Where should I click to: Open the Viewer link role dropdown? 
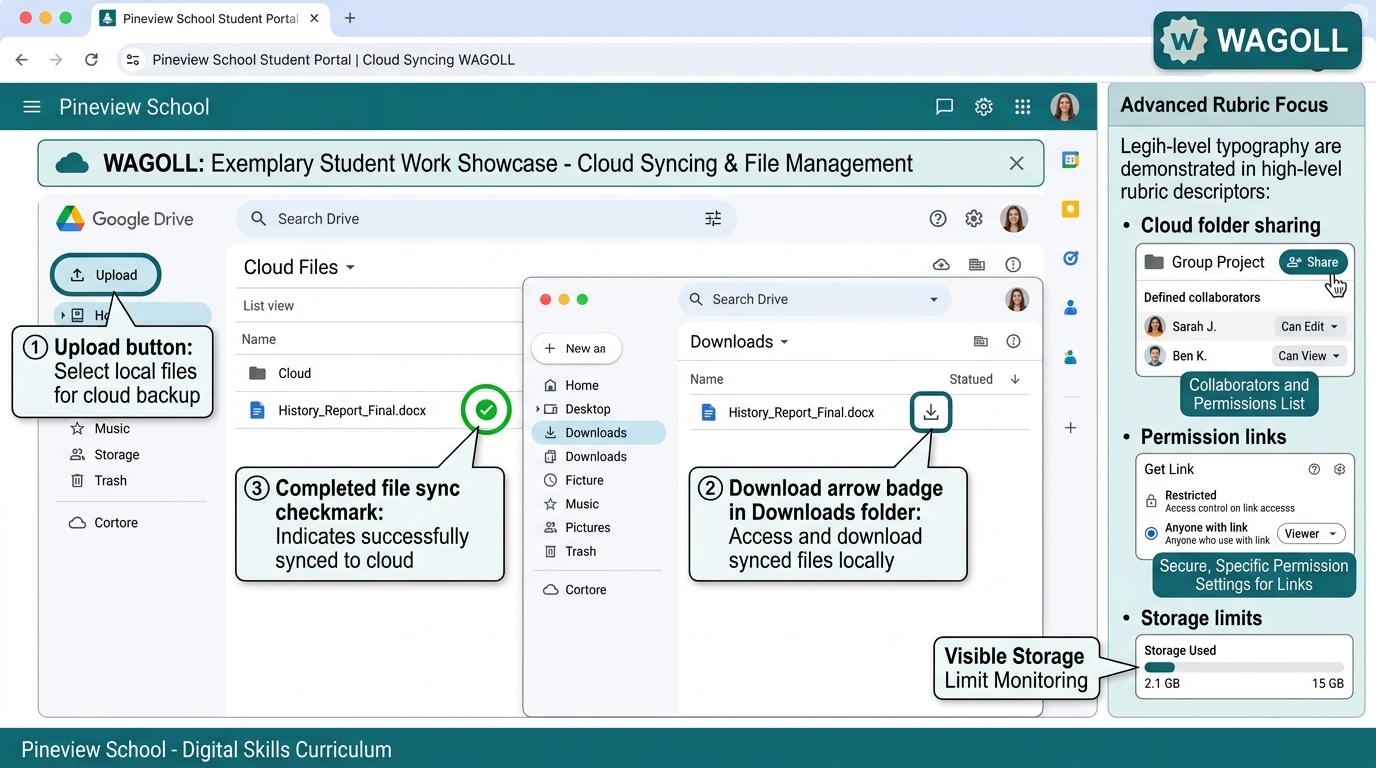pos(1309,533)
